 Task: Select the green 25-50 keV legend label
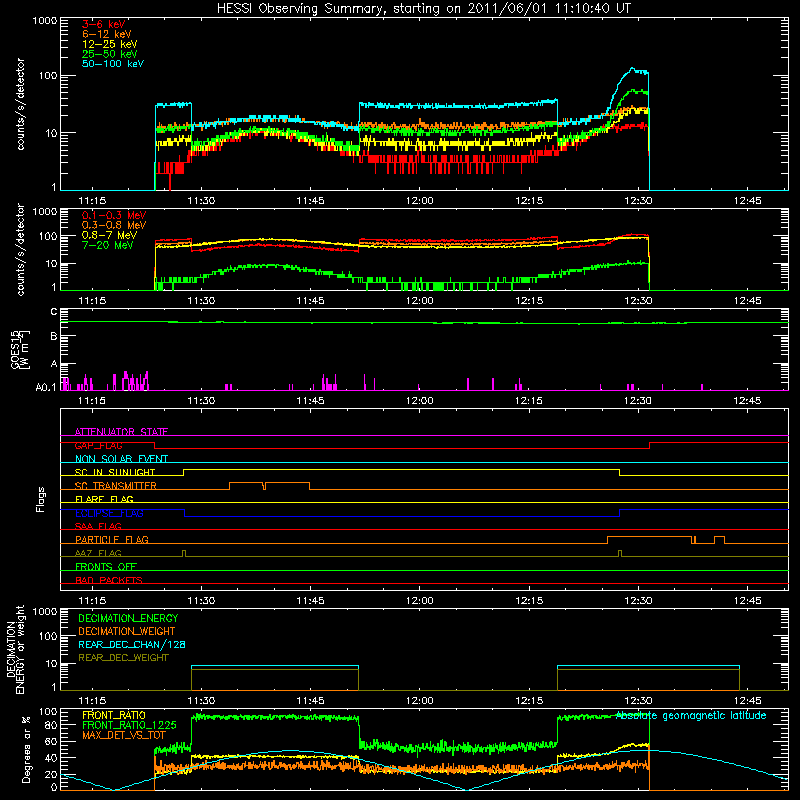tap(110, 54)
